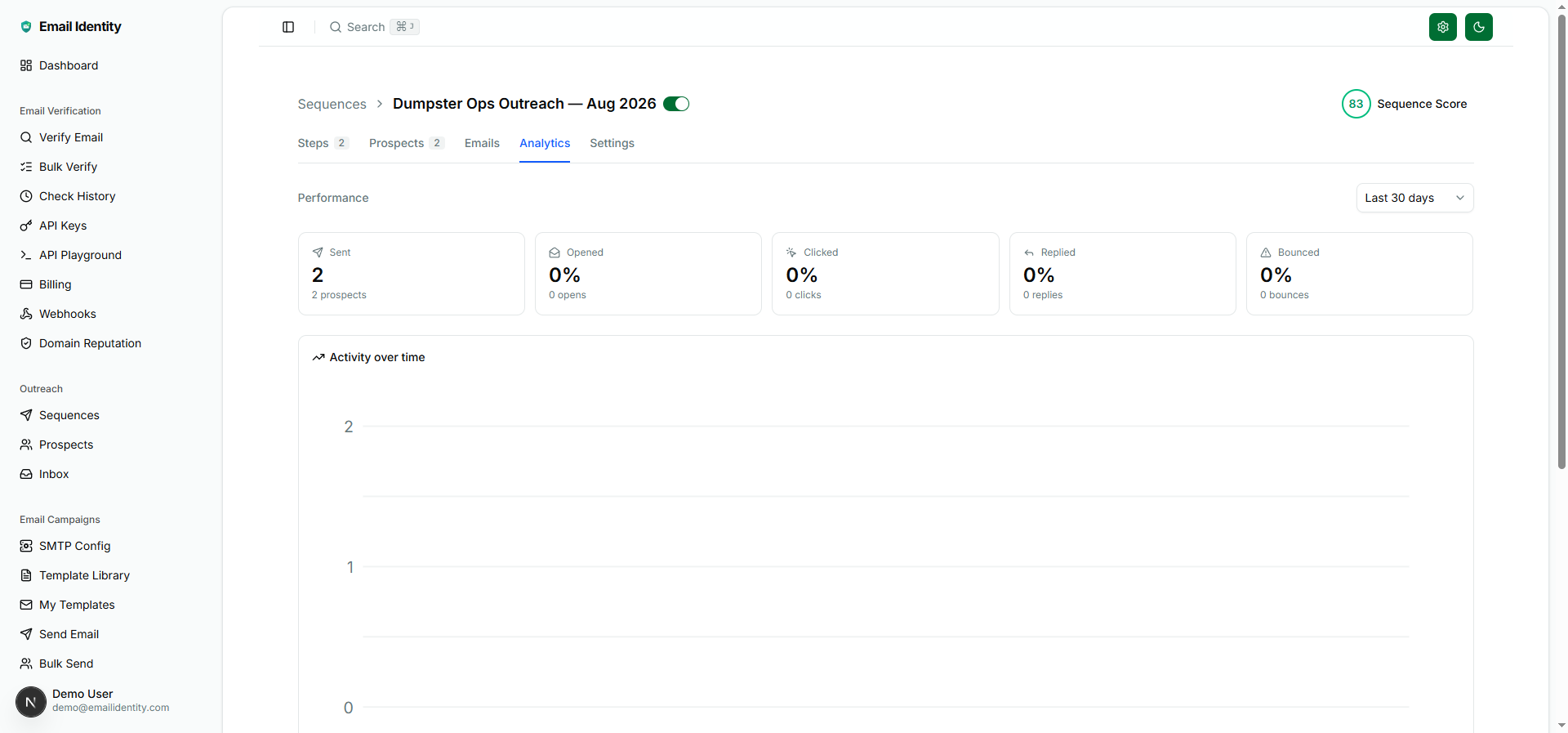Open Check History page
The width and height of the screenshot is (1568, 733).
[x=68, y=196]
